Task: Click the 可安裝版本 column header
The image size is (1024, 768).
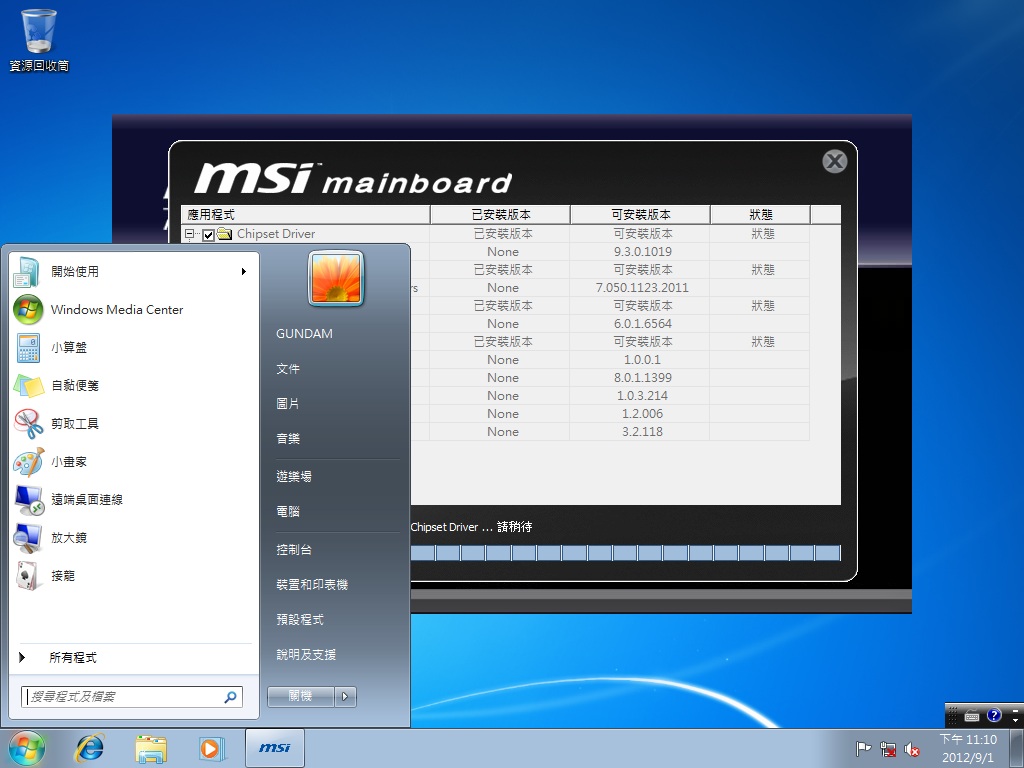Action: coord(641,215)
